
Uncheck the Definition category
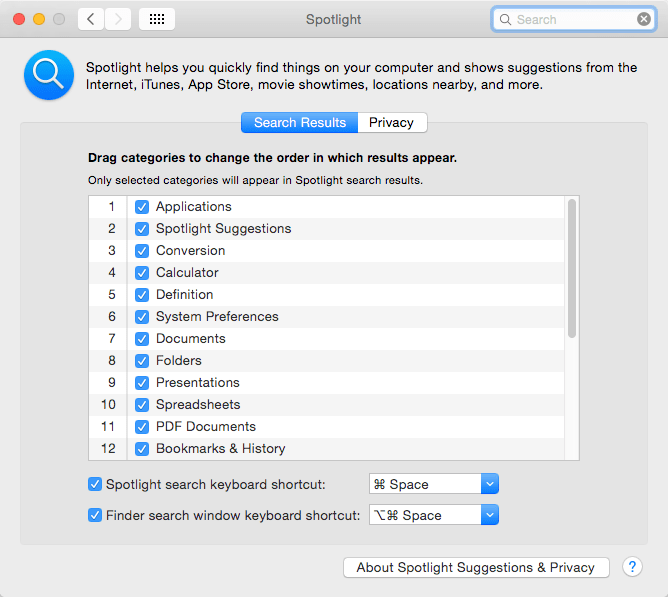click(x=142, y=295)
